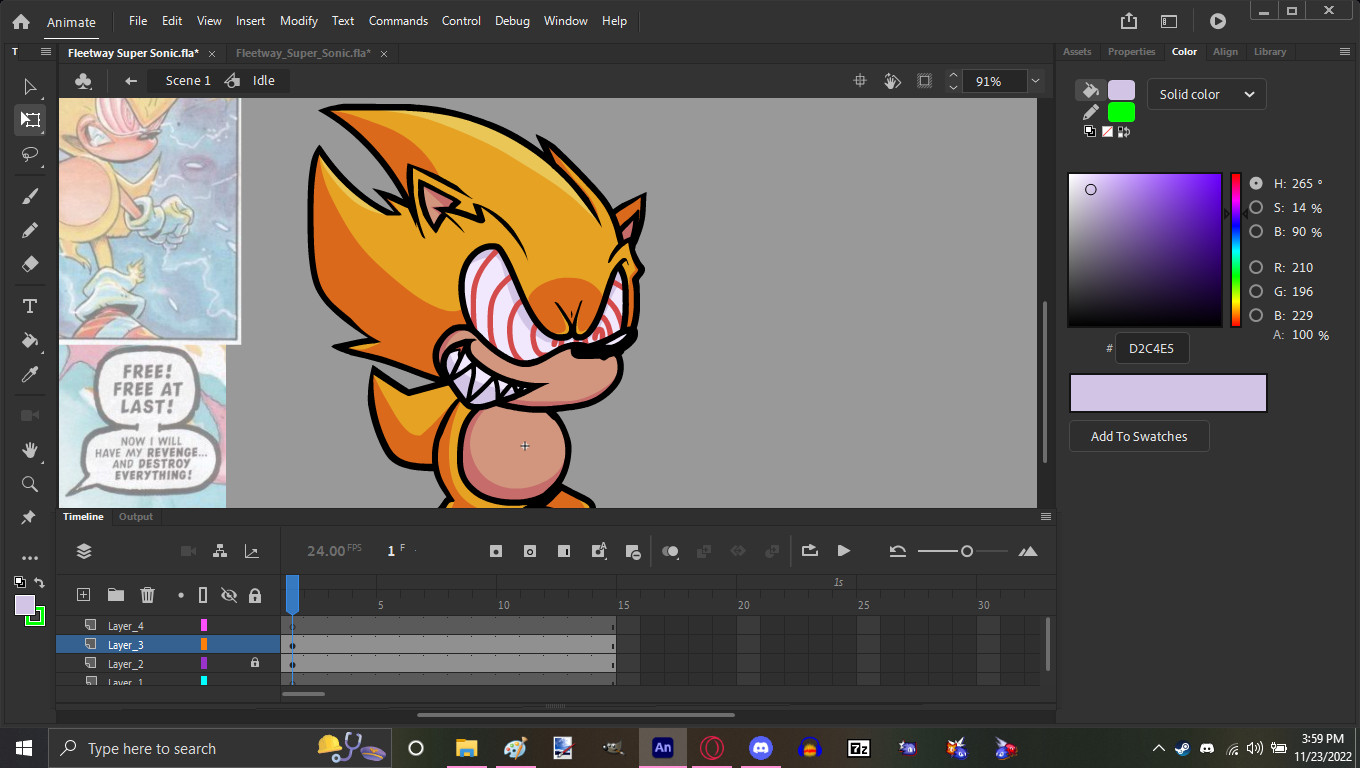1360x768 pixels.
Task: Click the hex color D2C4E5 field
Action: click(1152, 348)
